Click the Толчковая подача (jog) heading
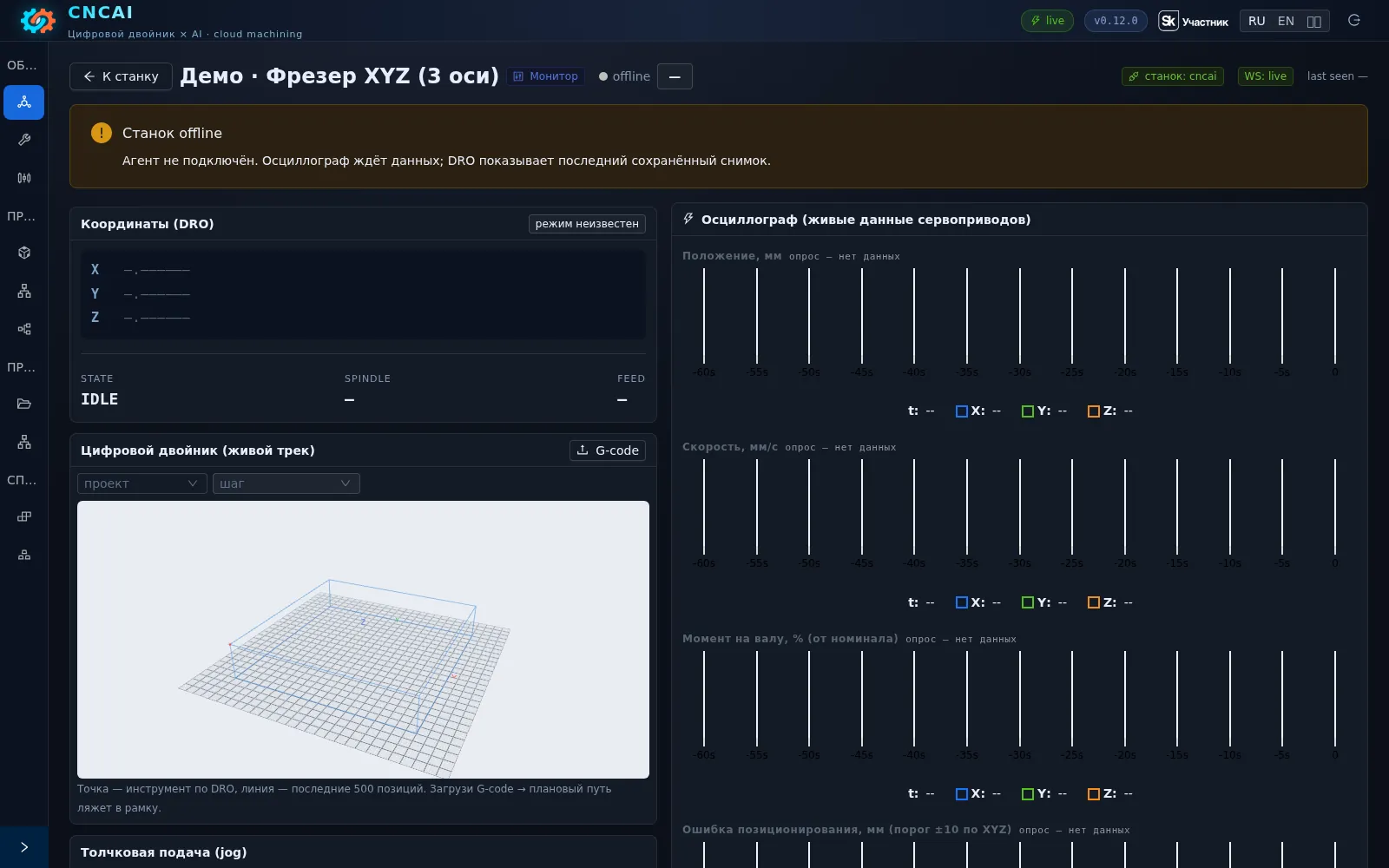 coord(163,852)
